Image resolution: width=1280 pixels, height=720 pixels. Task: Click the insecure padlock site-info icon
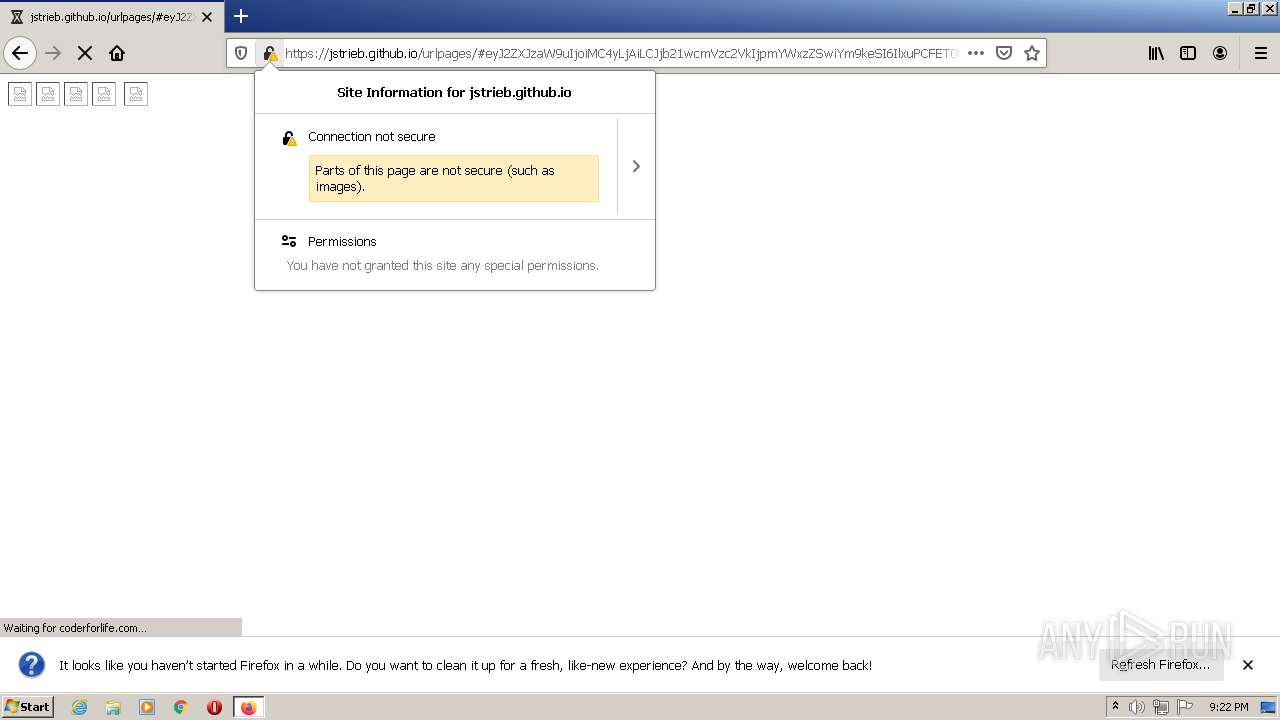pos(269,53)
